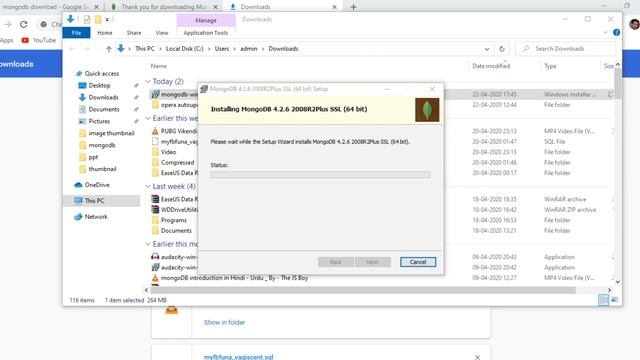Screen dimensions: 640x360
Task: Click the installation status progress bar
Action: click(320, 175)
